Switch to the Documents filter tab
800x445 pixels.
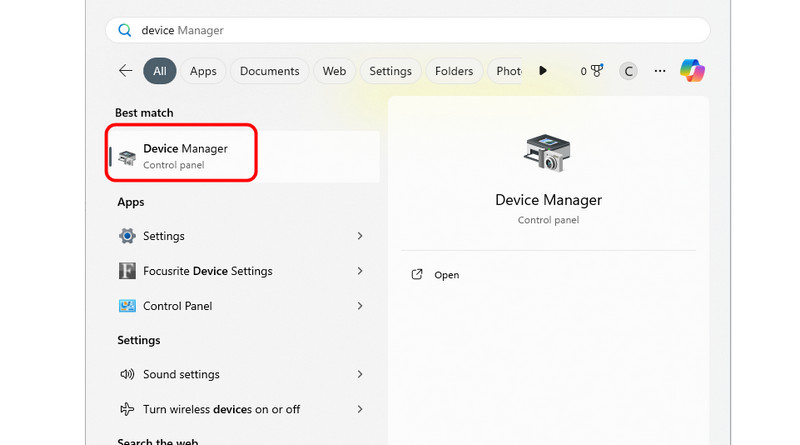[x=269, y=71]
